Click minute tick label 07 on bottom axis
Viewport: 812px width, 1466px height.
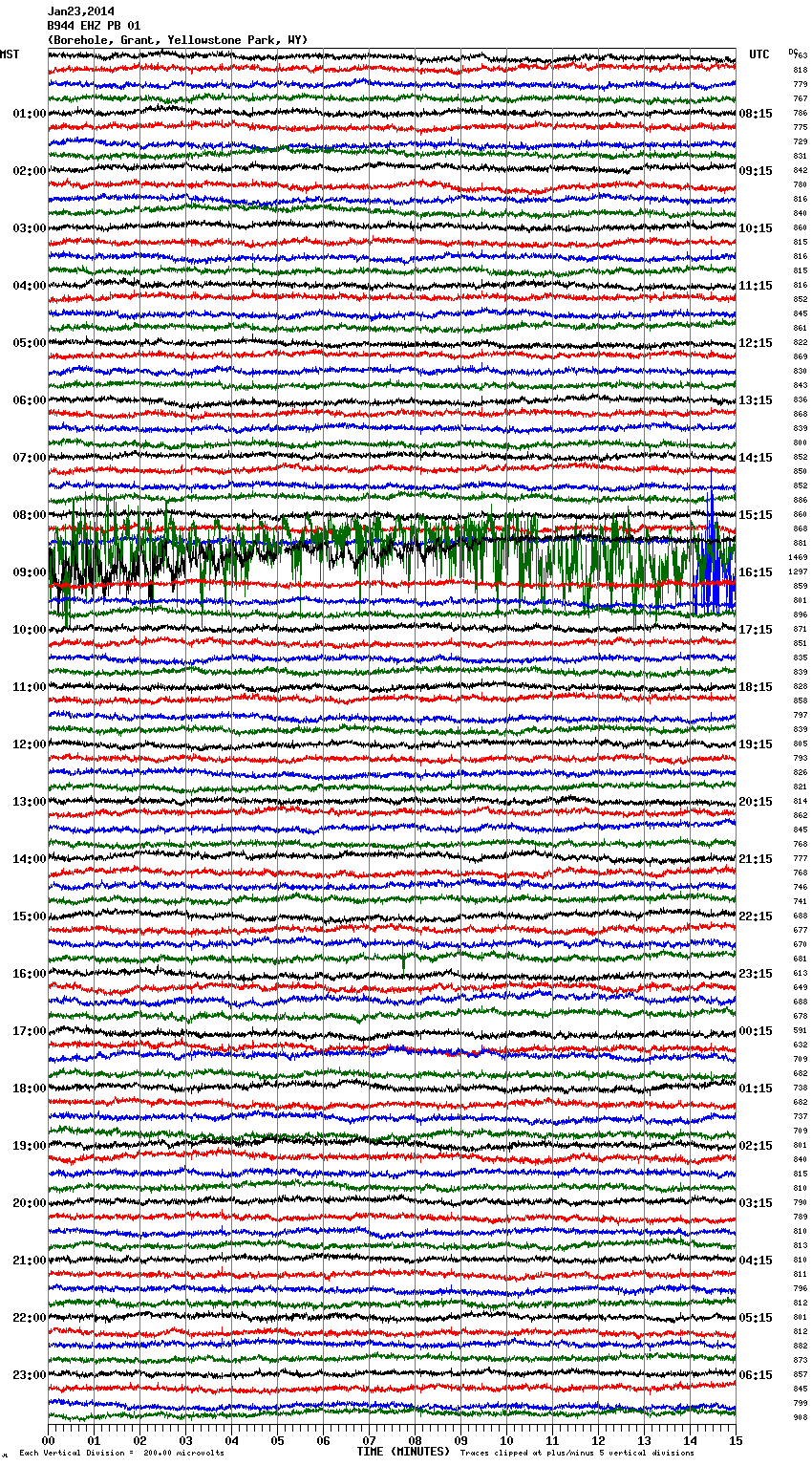369,1440
